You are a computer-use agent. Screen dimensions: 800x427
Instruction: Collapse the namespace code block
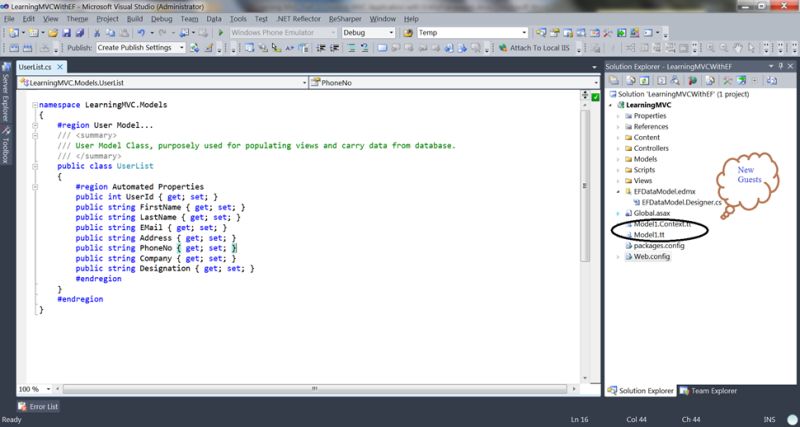click(35, 105)
